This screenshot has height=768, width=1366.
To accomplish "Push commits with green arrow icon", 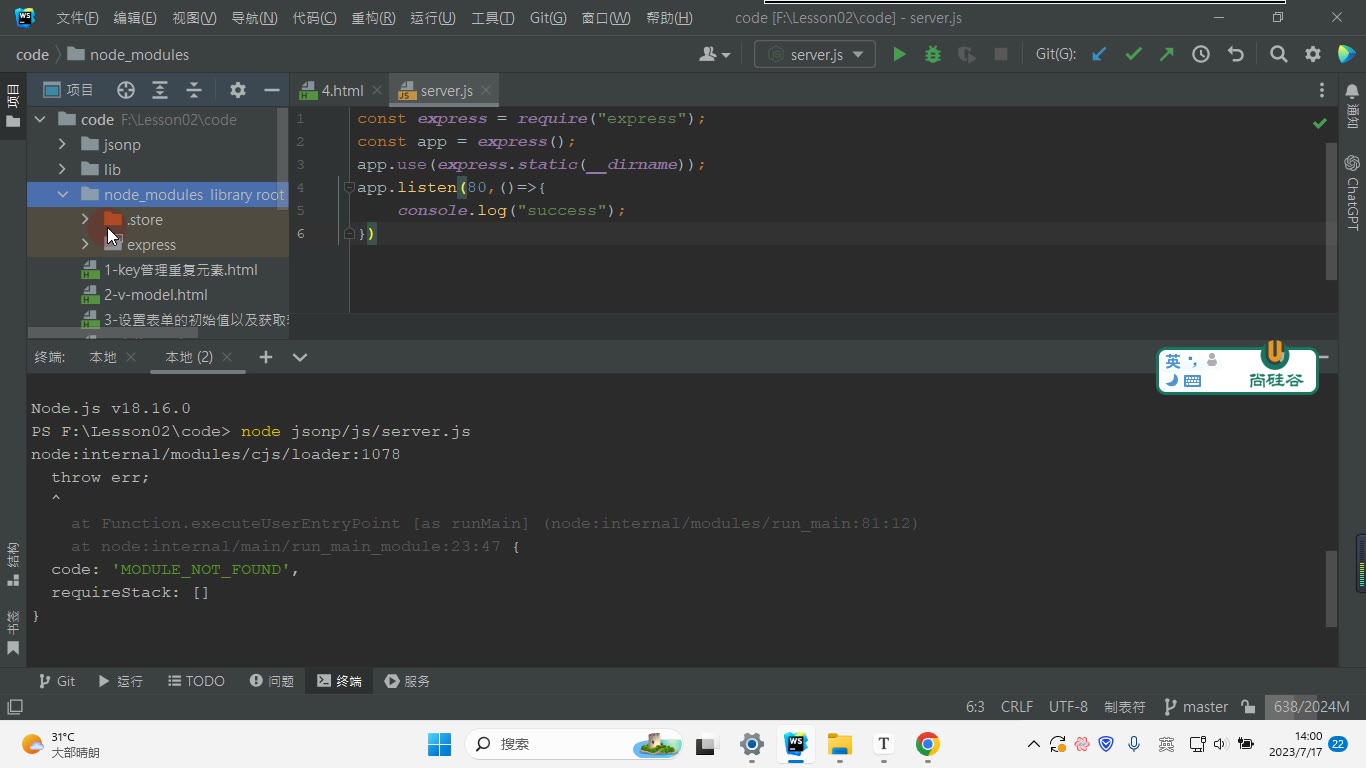I will 1167,55.
